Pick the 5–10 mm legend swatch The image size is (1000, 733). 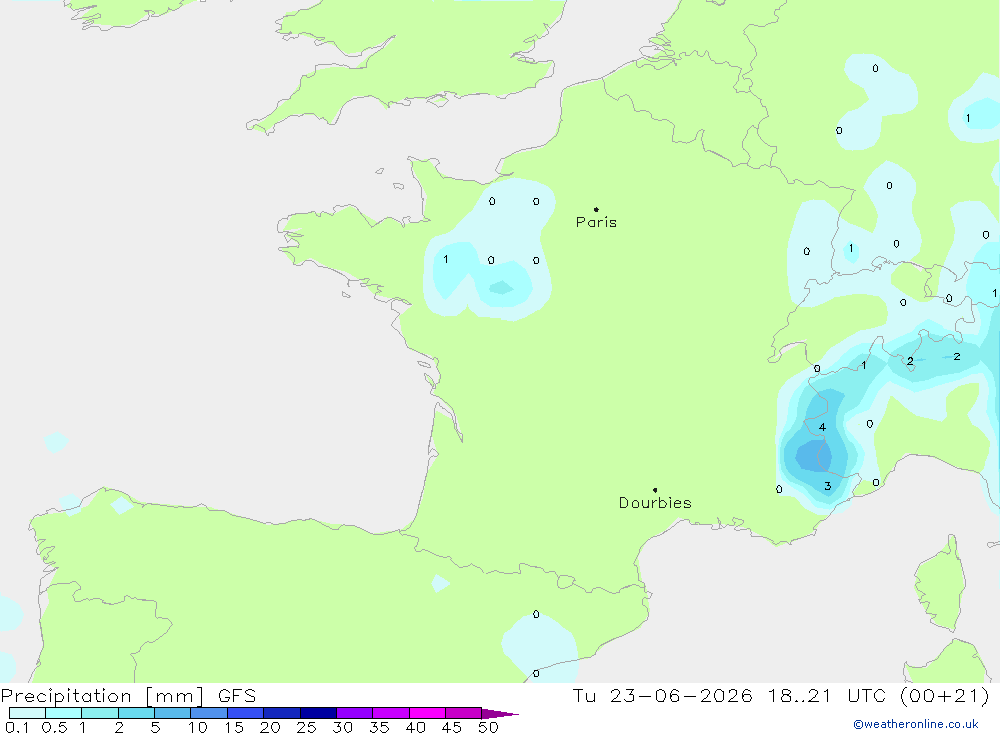173,713
